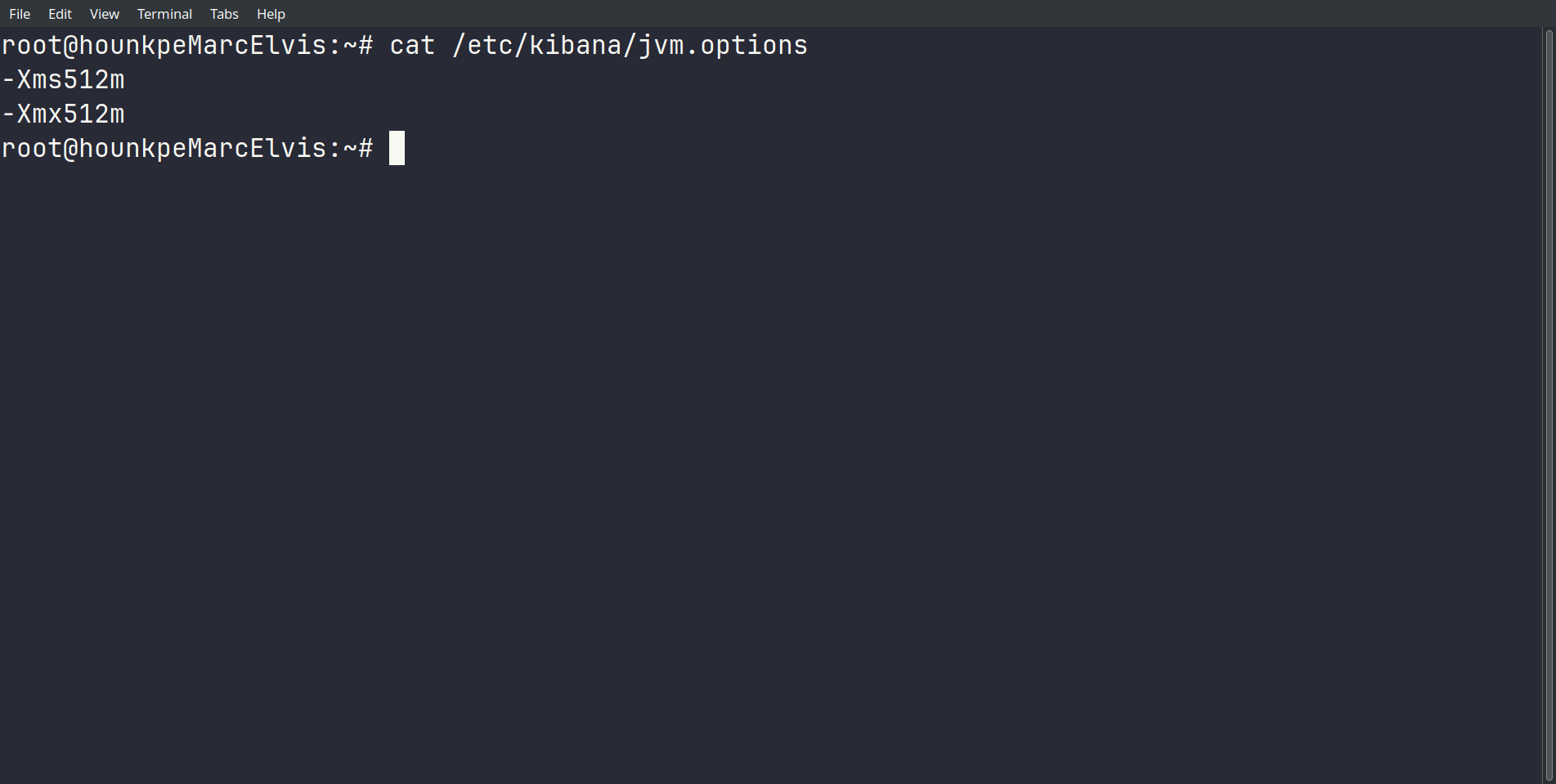Screen dimensions: 1556x784
Task: Open the Edit menu
Action: pos(60,14)
